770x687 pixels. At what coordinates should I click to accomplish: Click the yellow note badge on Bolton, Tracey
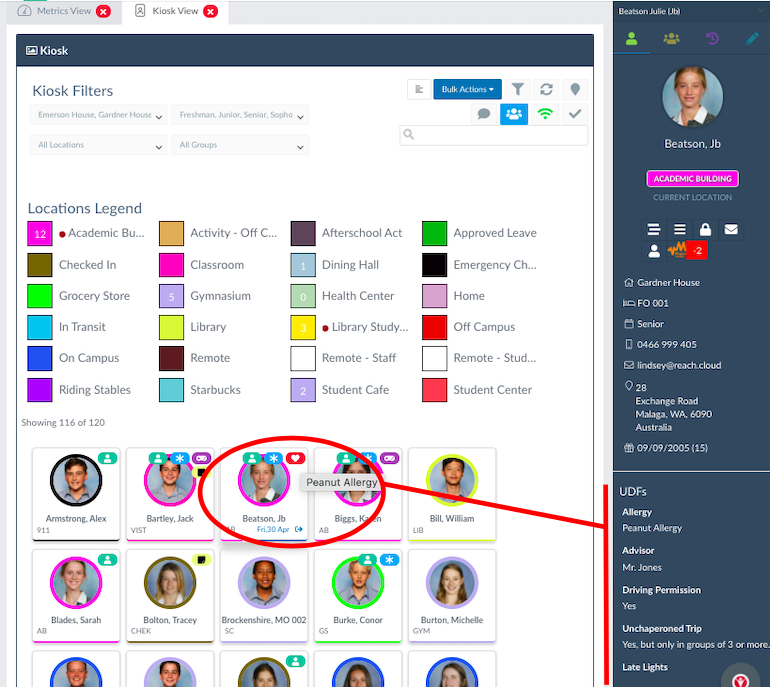[x=201, y=559]
